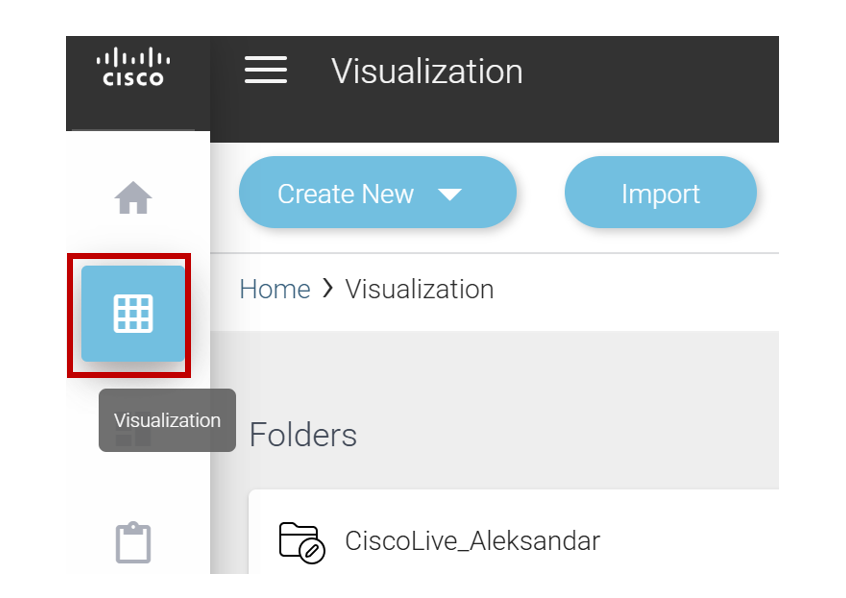Screen dimensions: 846x598
Task: Click the CiscoLive_Aleksandar folder icon
Action: (x=300, y=541)
